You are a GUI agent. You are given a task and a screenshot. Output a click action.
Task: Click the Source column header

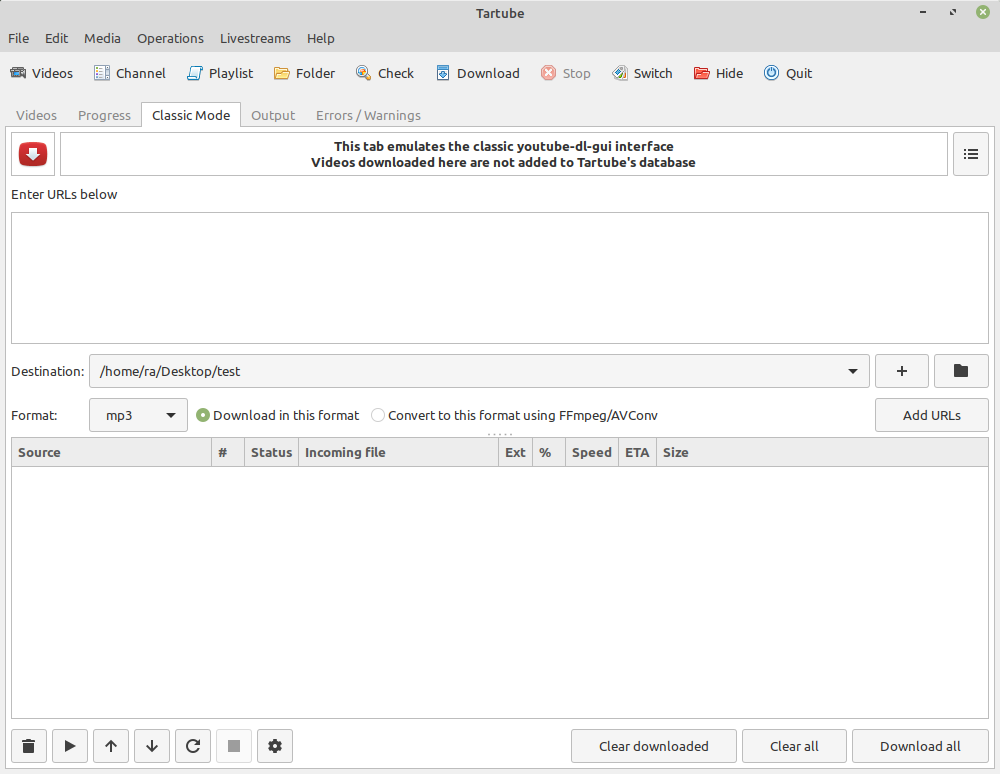pos(112,452)
